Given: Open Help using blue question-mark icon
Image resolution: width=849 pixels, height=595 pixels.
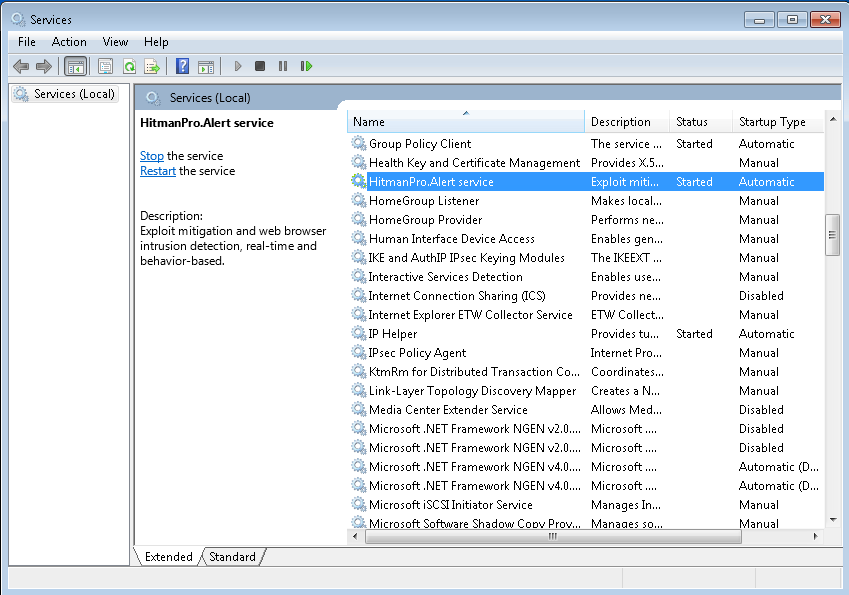Looking at the screenshot, I should [x=182, y=66].
